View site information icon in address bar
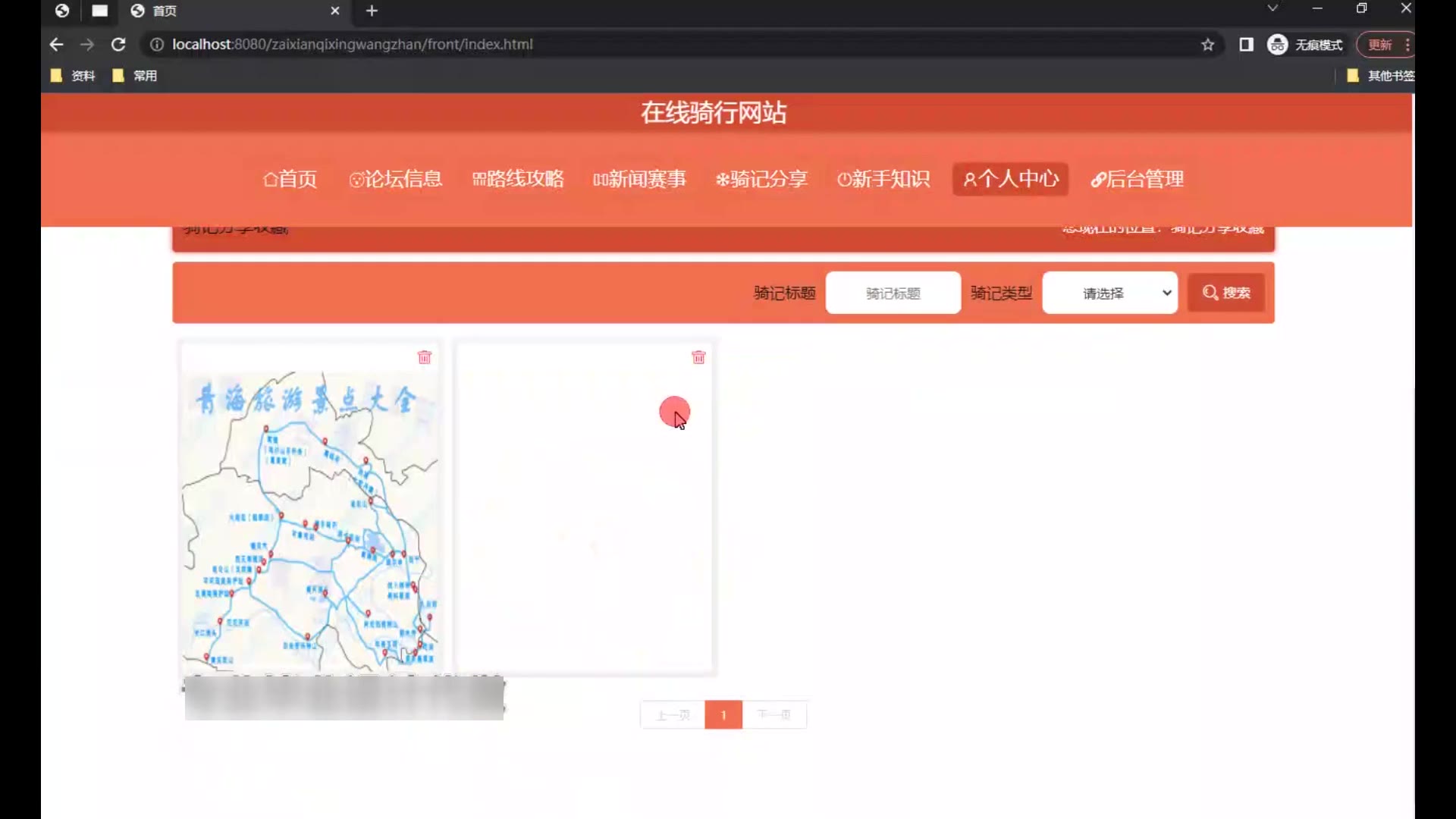 coord(156,45)
